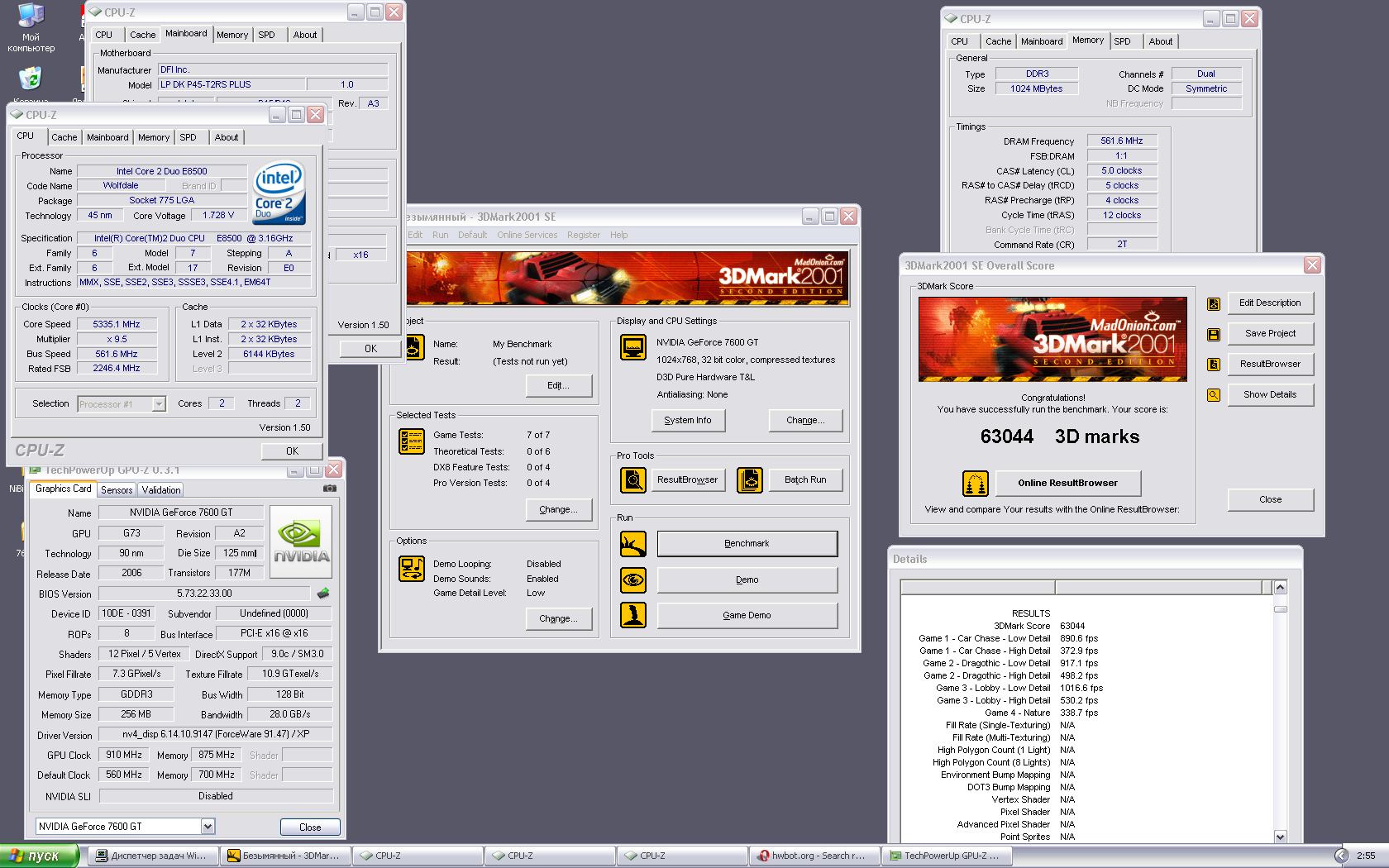Open About tab in Memory CPU-Z window
This screenshot has height=868, width=1389.
pyautogui.click(x=1161, y=41)
